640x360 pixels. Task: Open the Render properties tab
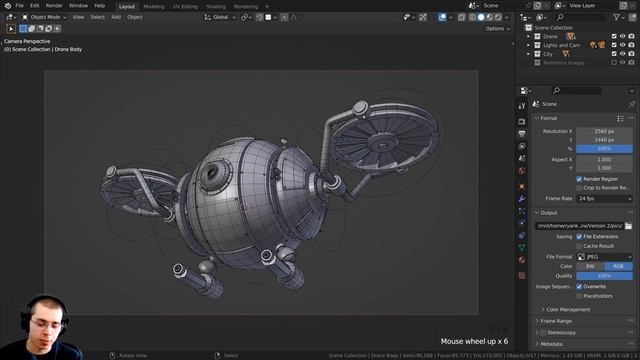coord(522,122)
